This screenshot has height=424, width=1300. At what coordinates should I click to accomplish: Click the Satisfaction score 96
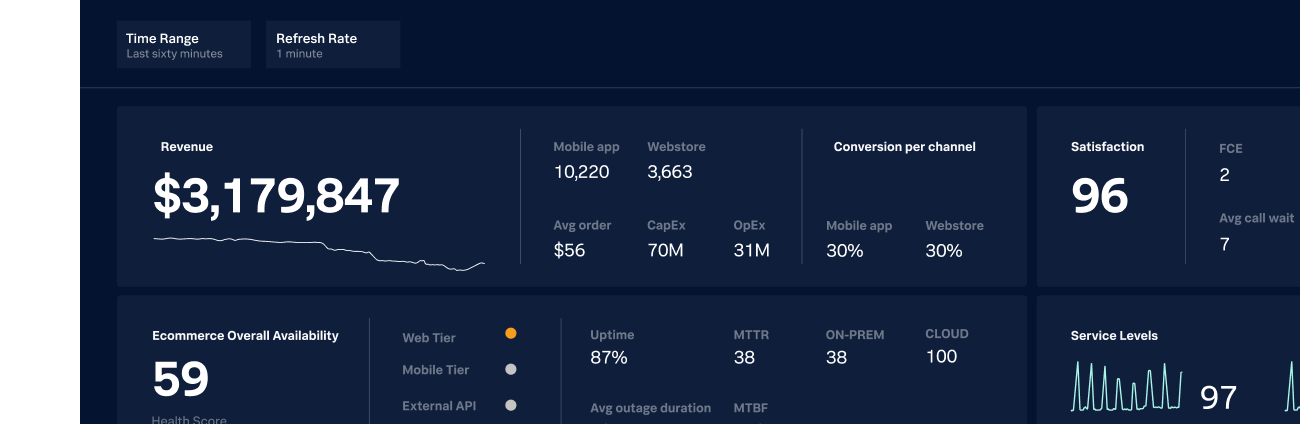click(x=1099, y=196)
